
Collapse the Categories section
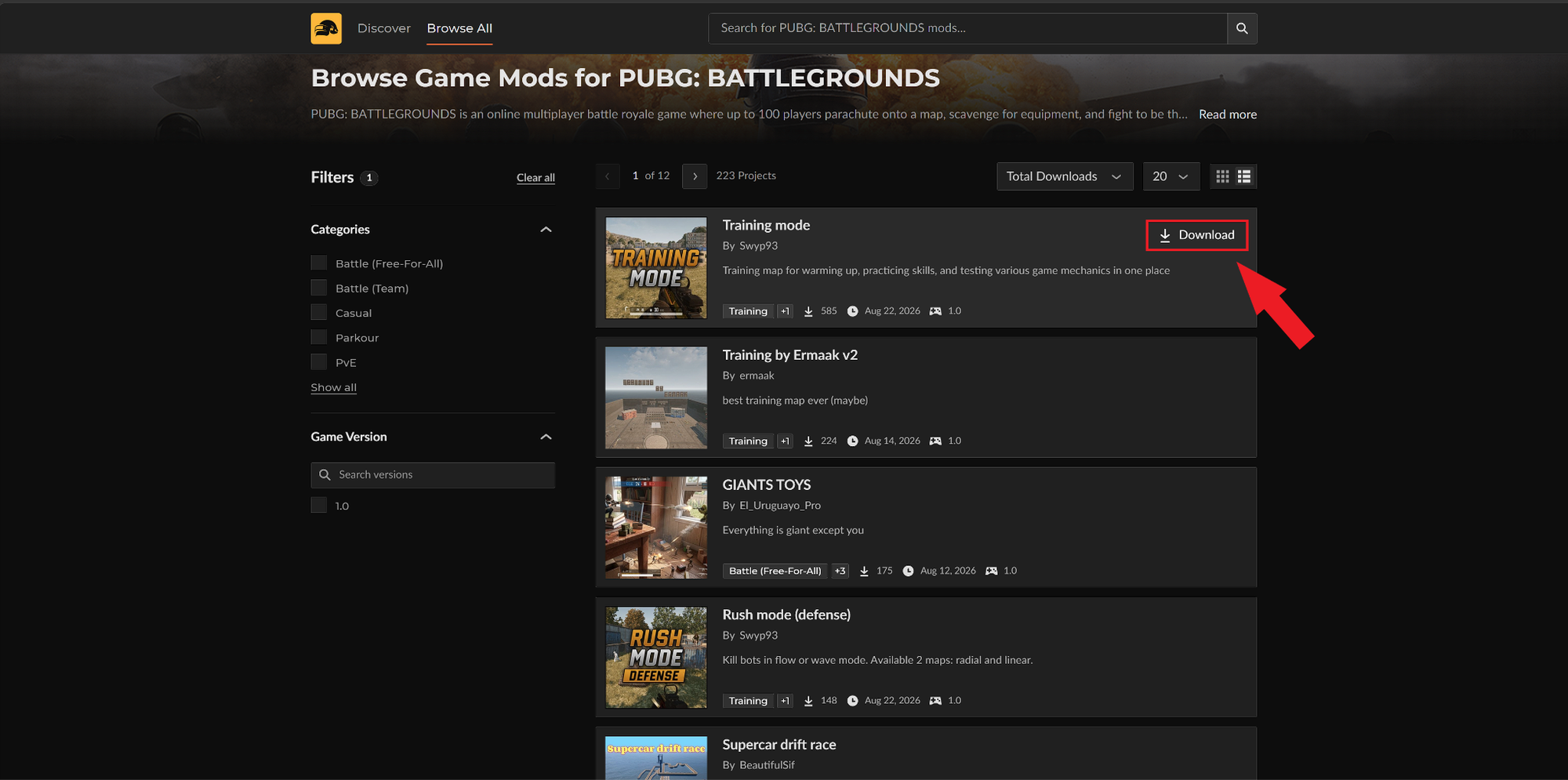coord(546,230)
